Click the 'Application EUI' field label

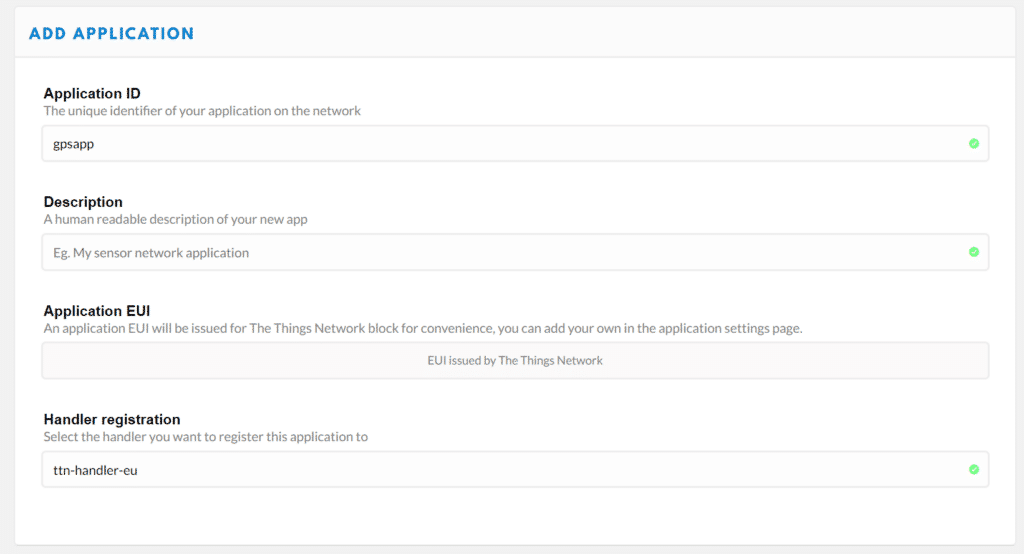tap(97, 311)
